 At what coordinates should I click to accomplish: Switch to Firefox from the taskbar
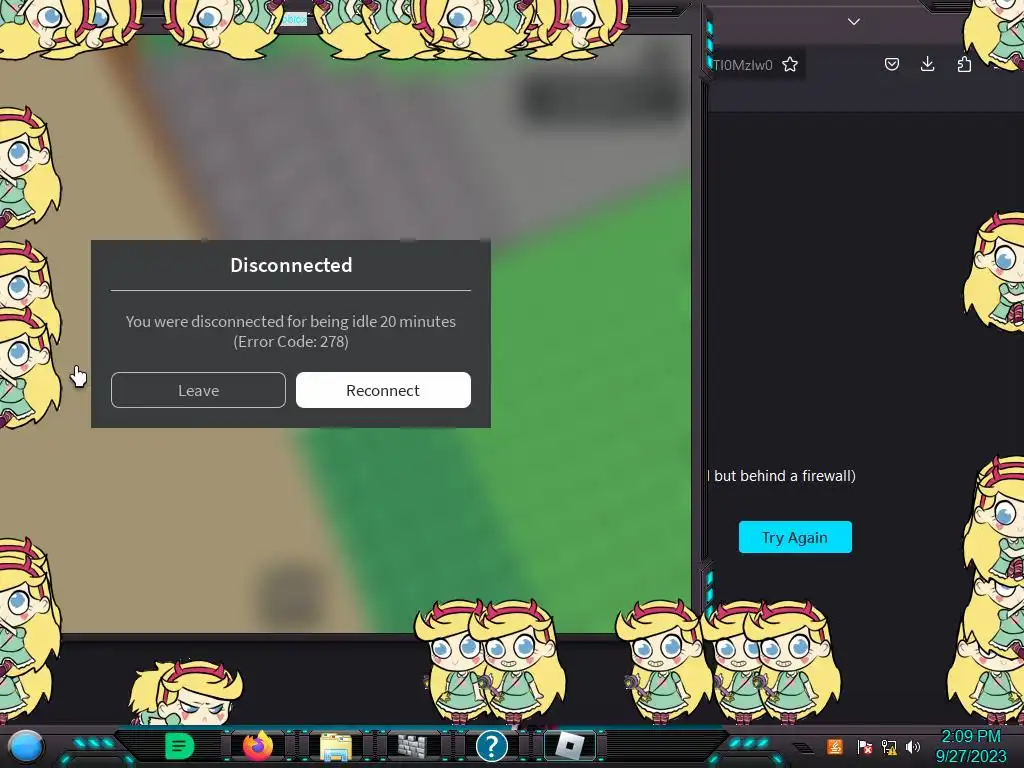pyautogui.click(x=257, y=745)
